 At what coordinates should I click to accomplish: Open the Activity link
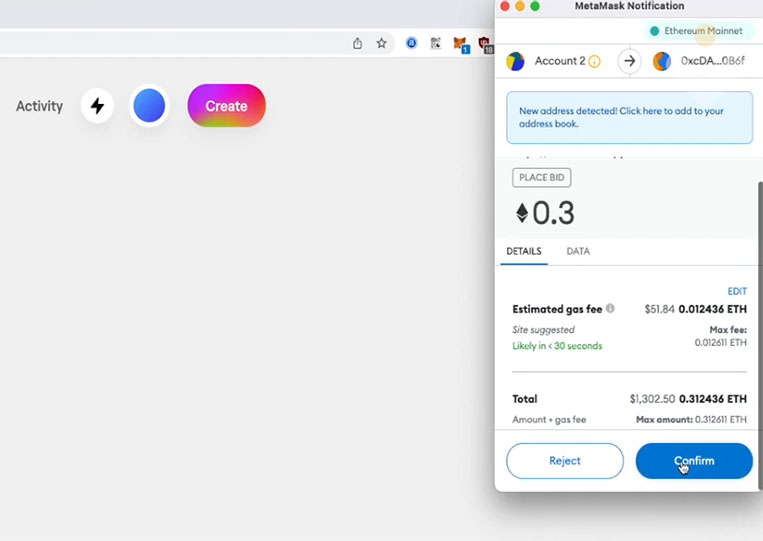tap(39, 106)
